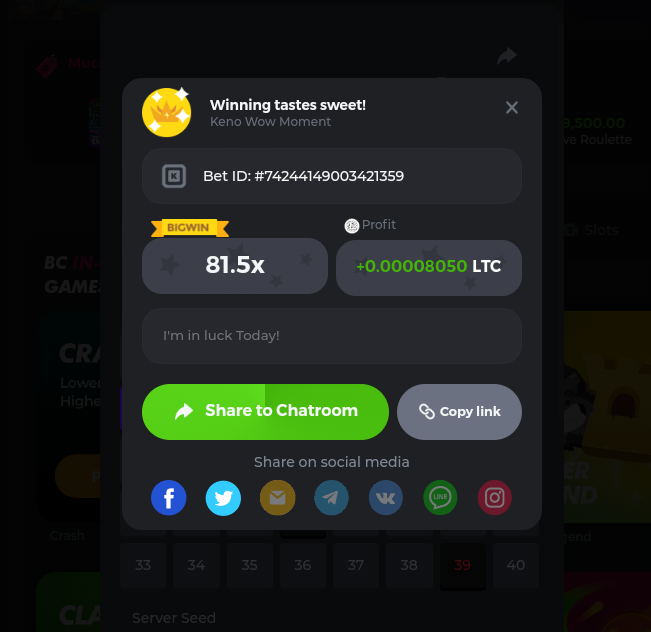Click the Keno game icon beside Bet ID

174,176
